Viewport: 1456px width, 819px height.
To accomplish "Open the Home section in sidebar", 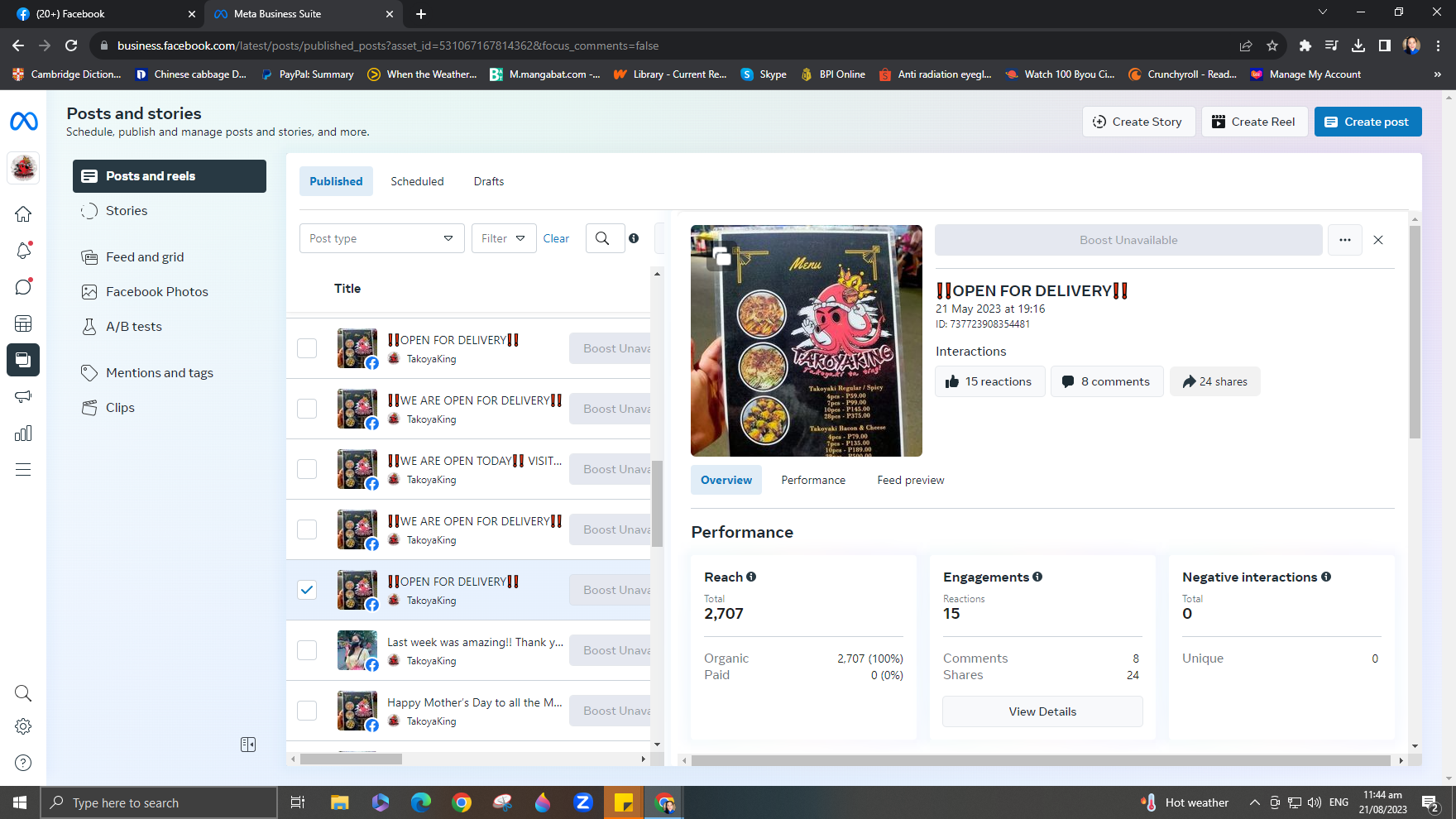I will click(x=23, y=214).
